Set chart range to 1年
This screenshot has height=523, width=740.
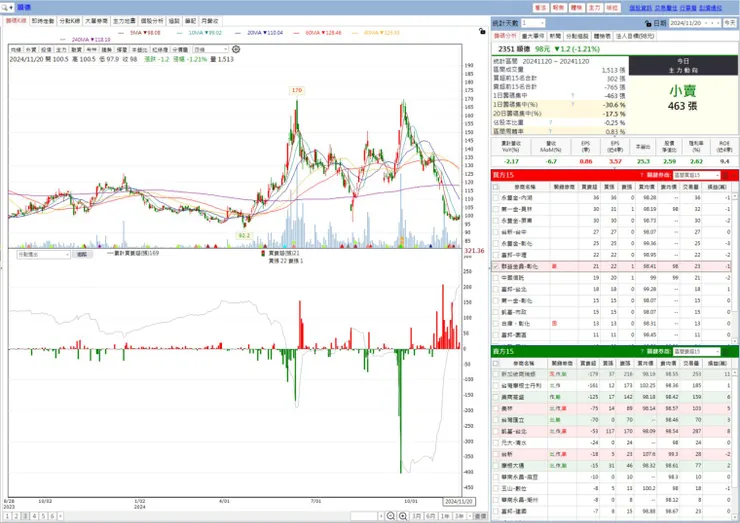(x=445, y=516)
